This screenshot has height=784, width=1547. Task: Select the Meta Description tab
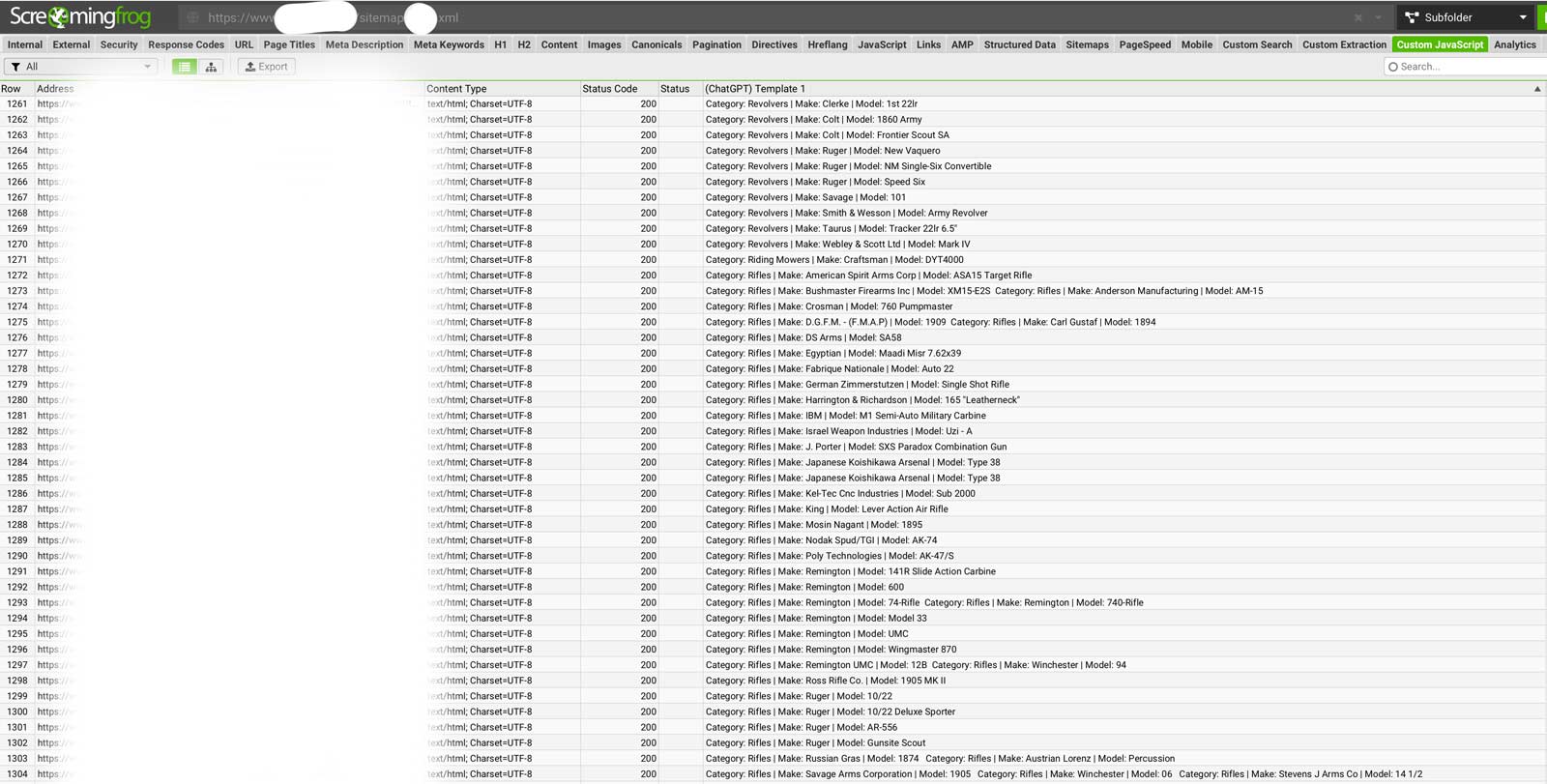pos(365,44)
